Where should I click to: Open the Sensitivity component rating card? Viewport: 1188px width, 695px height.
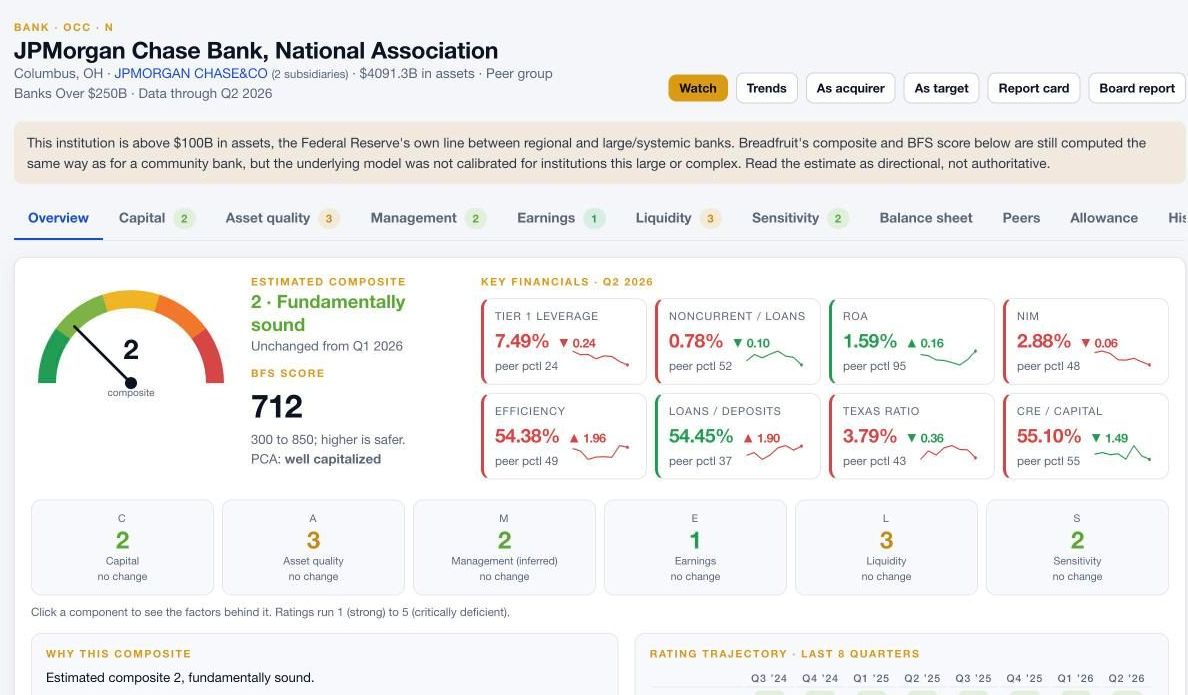pyautogui.click(x=1077, y=546)
